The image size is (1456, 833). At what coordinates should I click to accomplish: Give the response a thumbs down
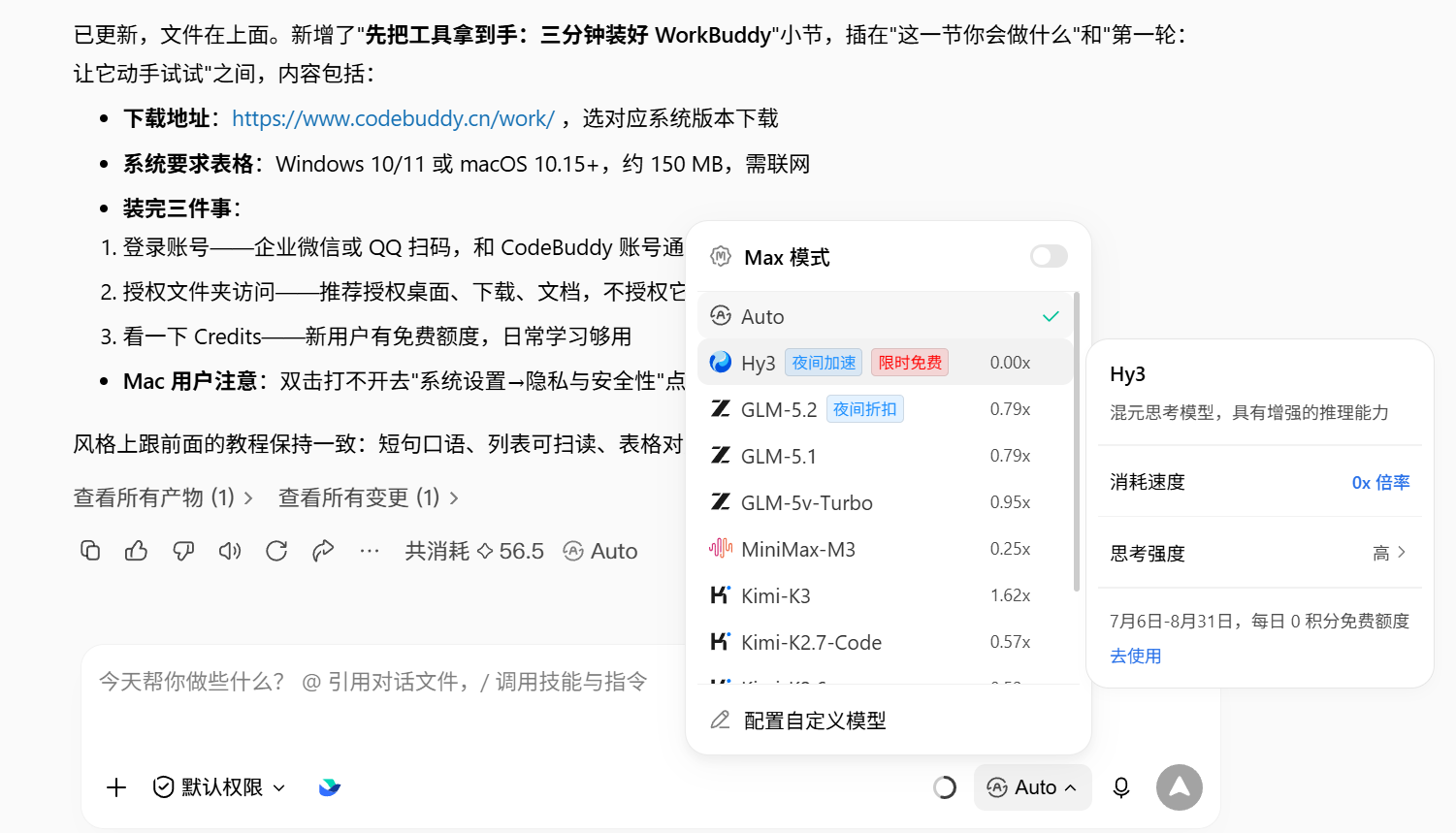(x=183, y=551)
